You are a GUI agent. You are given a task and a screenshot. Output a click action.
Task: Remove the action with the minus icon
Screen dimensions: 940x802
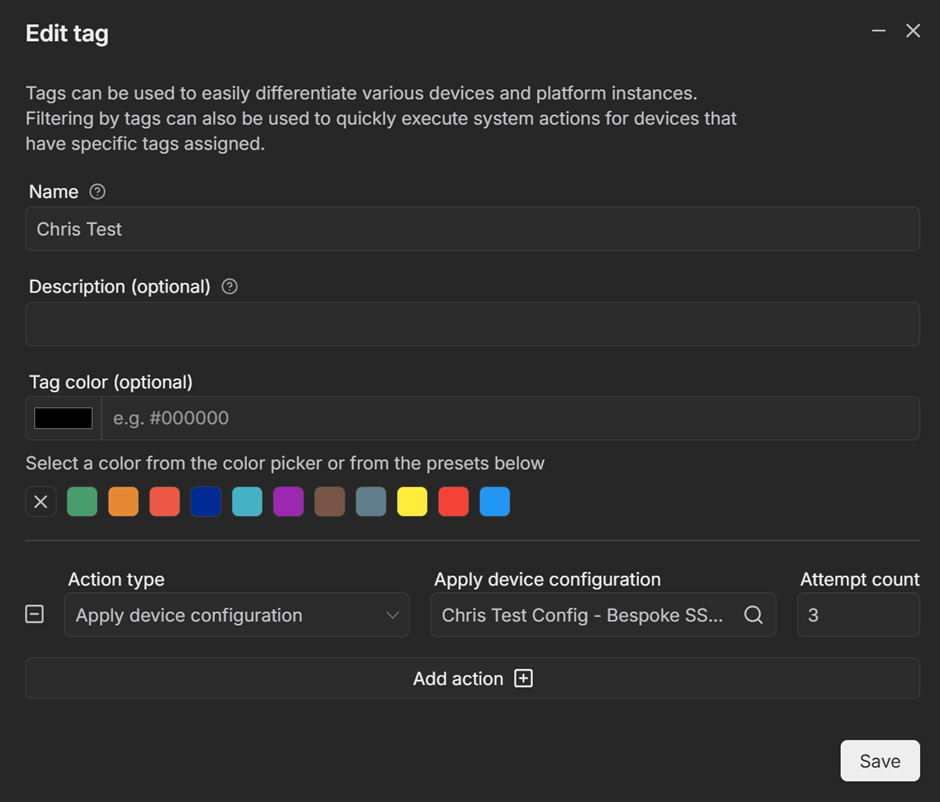point(34,615)
